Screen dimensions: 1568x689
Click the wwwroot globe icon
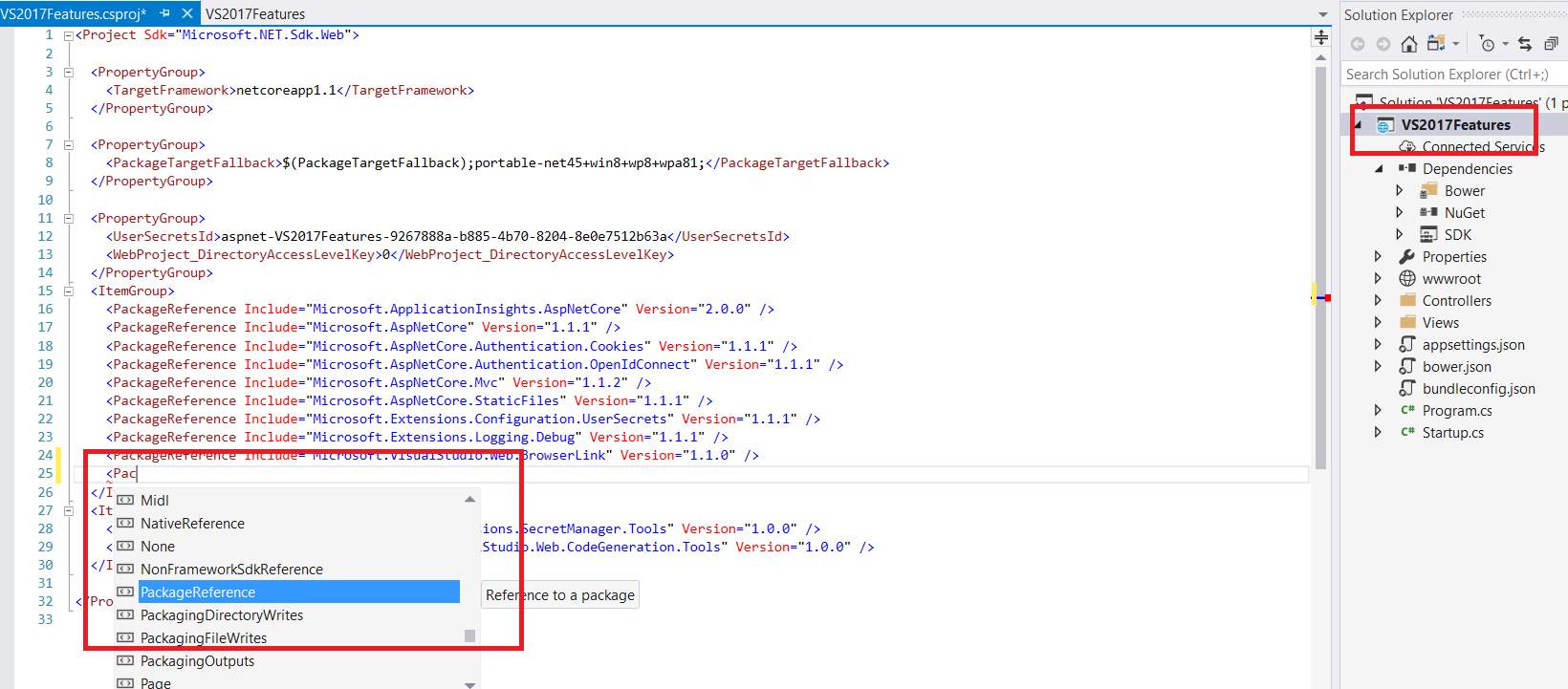[1407, 278]
